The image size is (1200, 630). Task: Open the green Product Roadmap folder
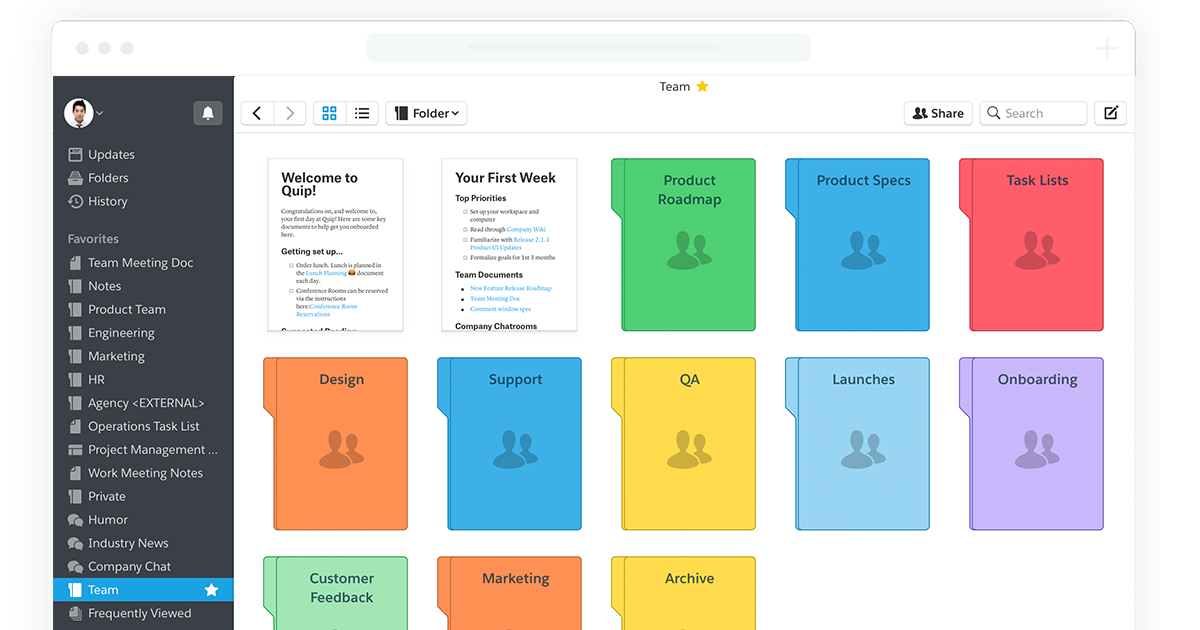[x=683, y=244]
